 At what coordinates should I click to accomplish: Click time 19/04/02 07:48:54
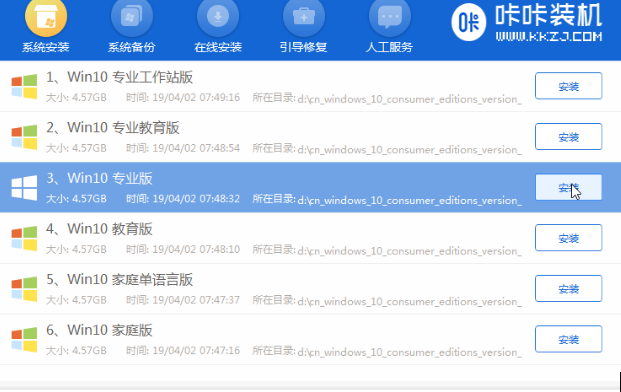(x=196, y=148)
